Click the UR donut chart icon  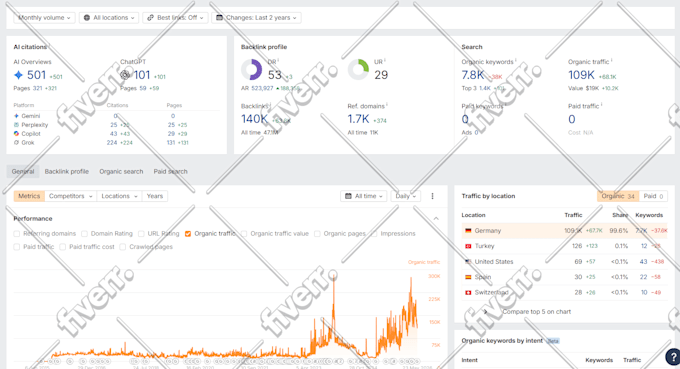358,69
